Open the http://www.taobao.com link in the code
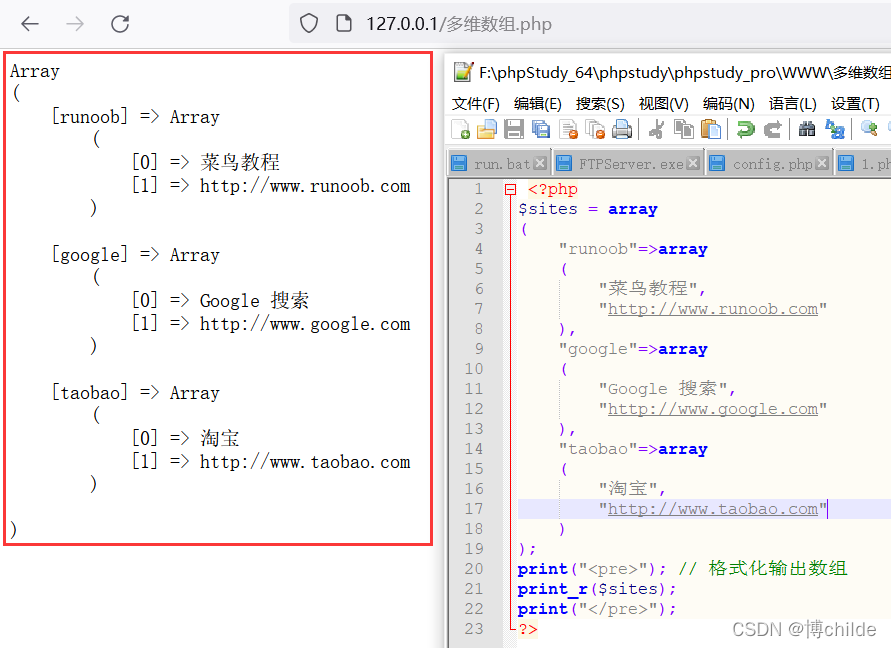891x648 pixels. click(x=713, y=509)
